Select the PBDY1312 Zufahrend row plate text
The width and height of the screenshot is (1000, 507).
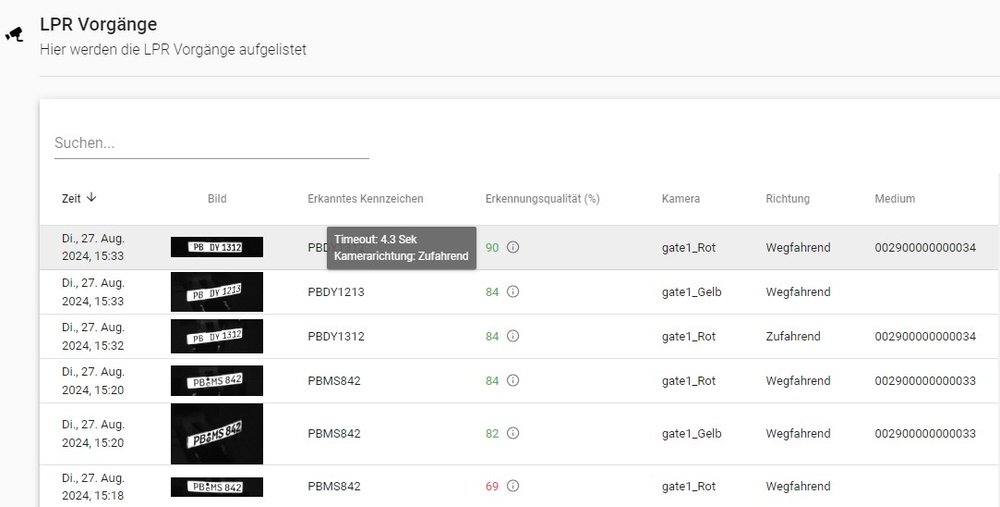(x=336, y=337)
